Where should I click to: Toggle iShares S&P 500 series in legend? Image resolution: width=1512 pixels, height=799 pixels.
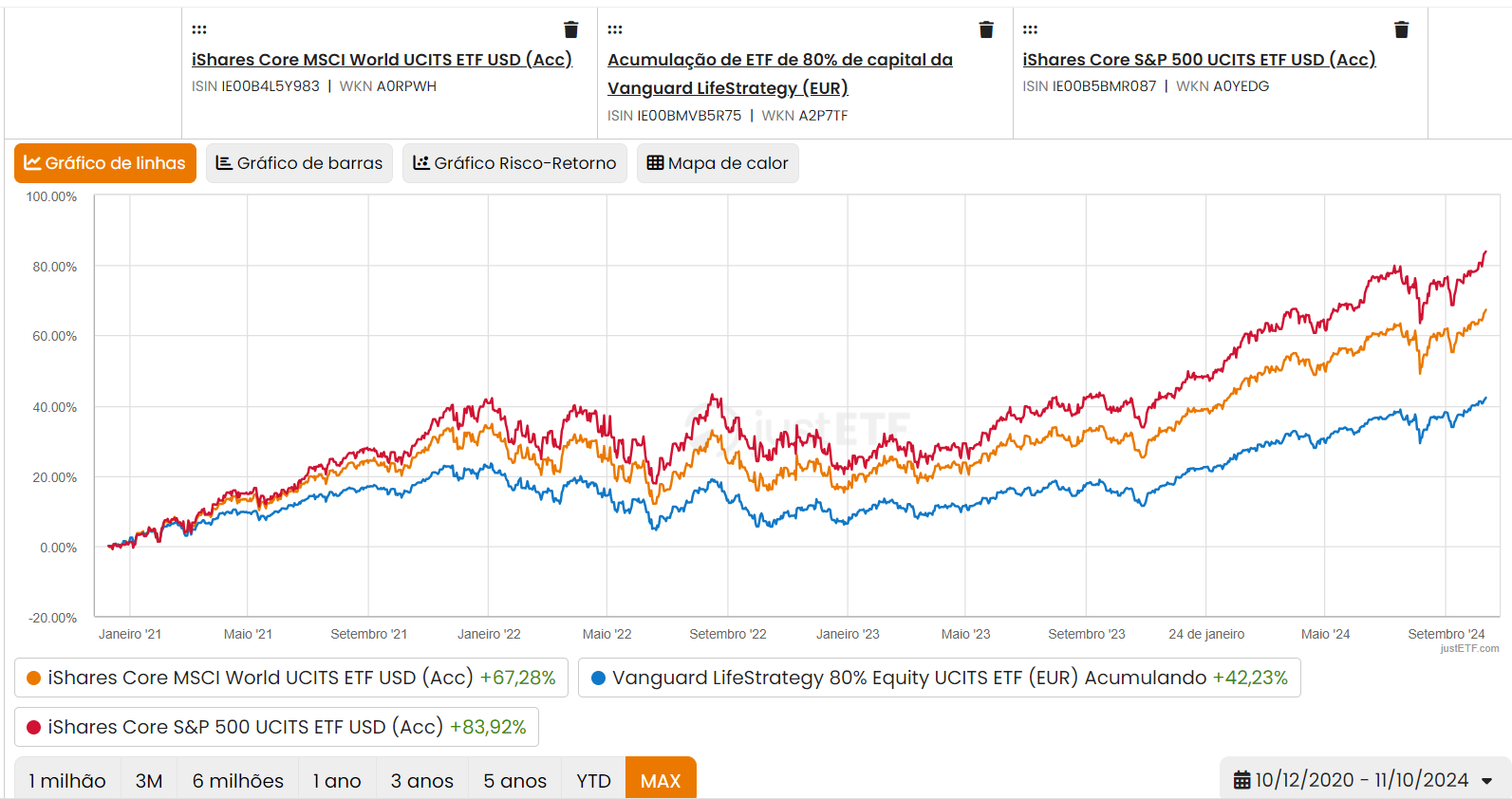coord(276,727)
